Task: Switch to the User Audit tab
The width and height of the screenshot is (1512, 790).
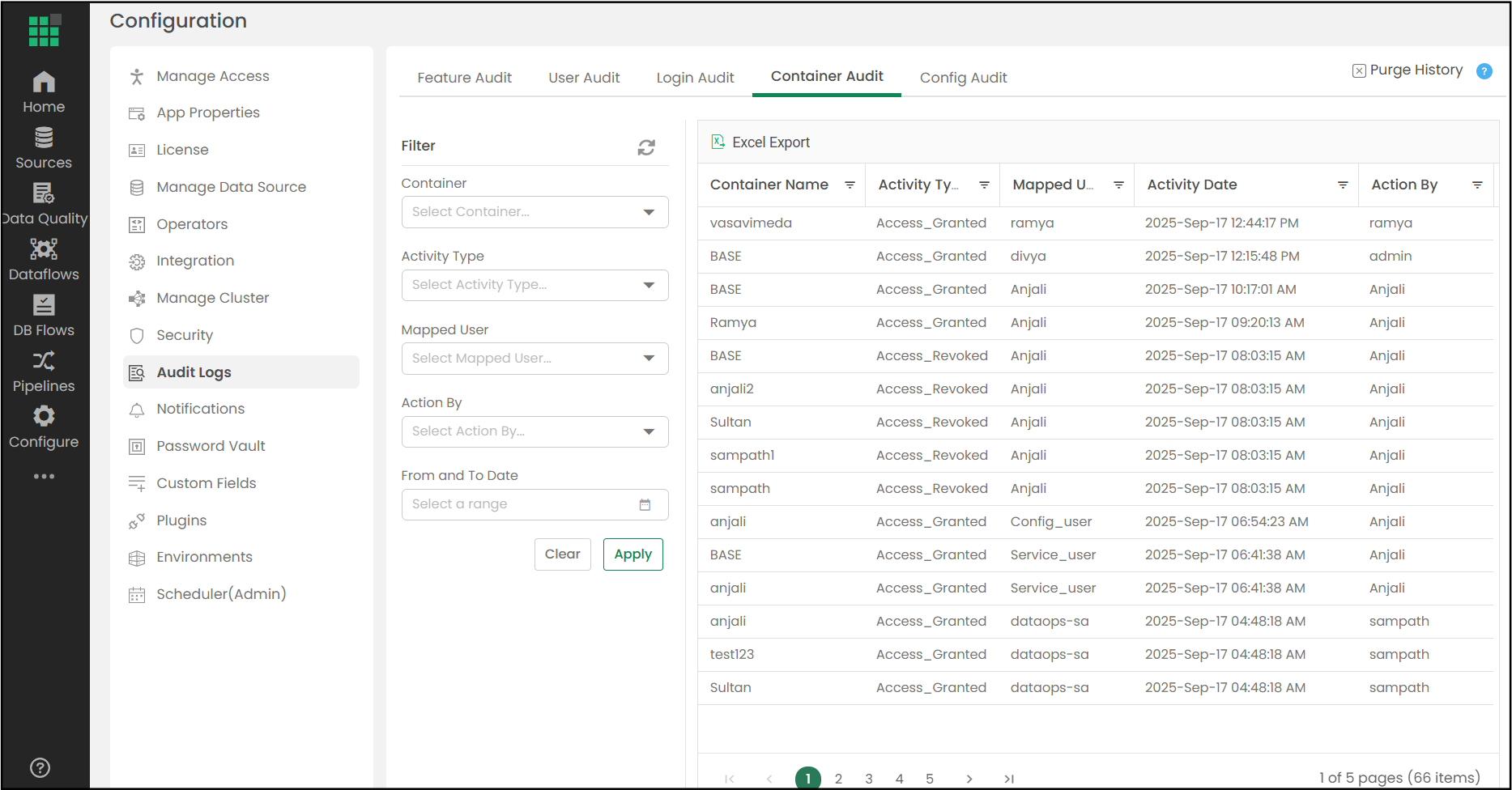Action: point(584,78)
